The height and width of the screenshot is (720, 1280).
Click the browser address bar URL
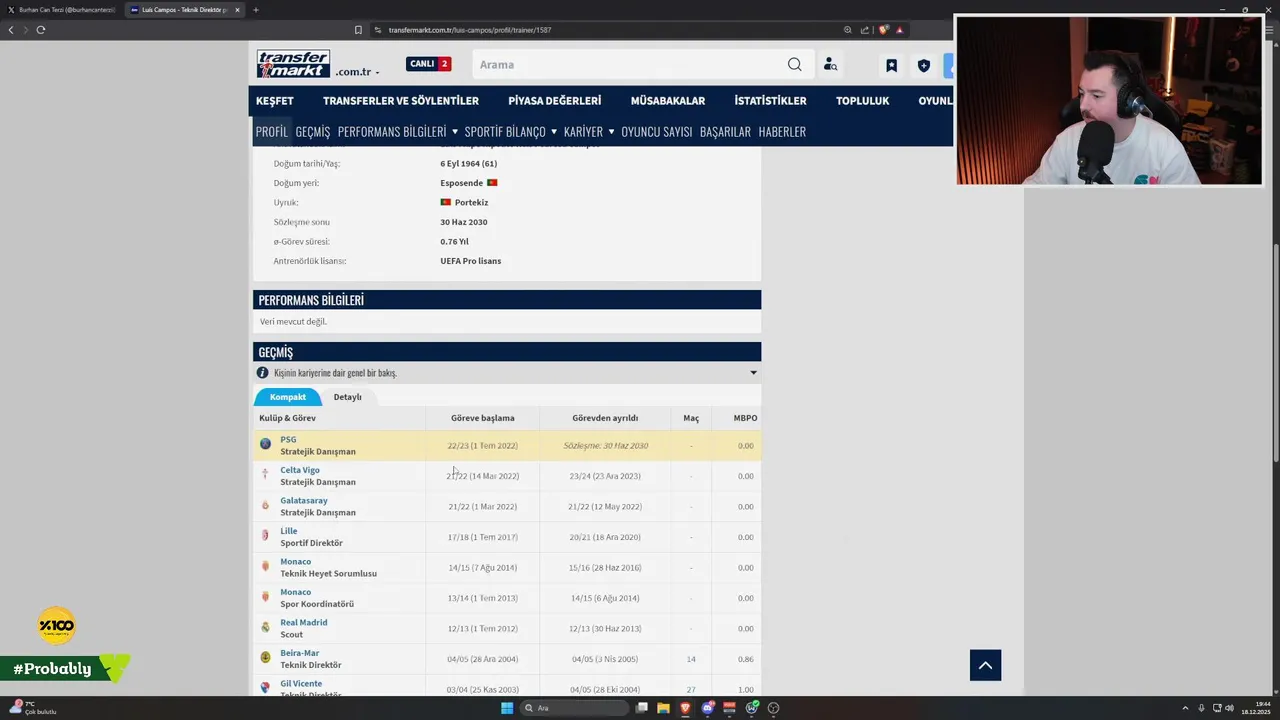click(x=469, y=30)
